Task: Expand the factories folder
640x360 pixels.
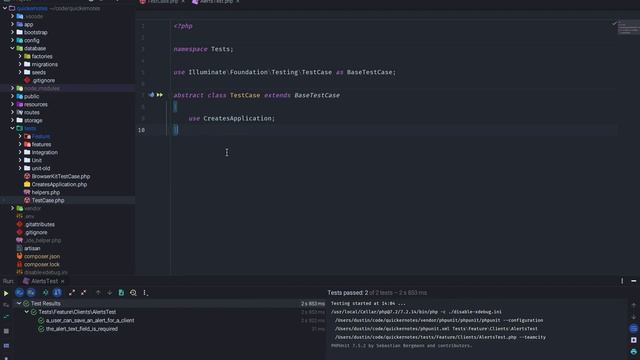Action: pos(20,56)
